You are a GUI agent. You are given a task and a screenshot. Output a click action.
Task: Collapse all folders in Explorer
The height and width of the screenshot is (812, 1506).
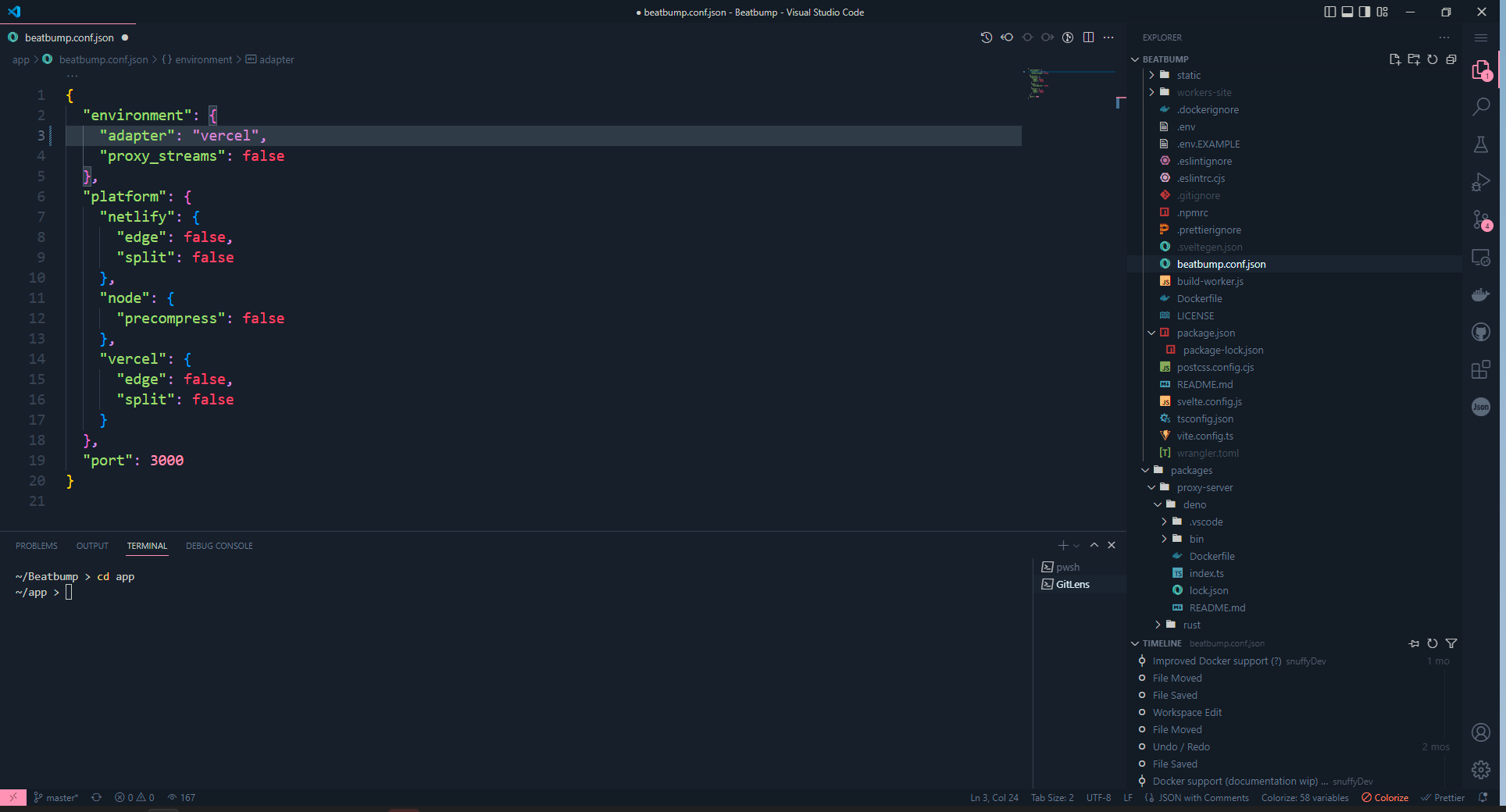(1451, 59)
